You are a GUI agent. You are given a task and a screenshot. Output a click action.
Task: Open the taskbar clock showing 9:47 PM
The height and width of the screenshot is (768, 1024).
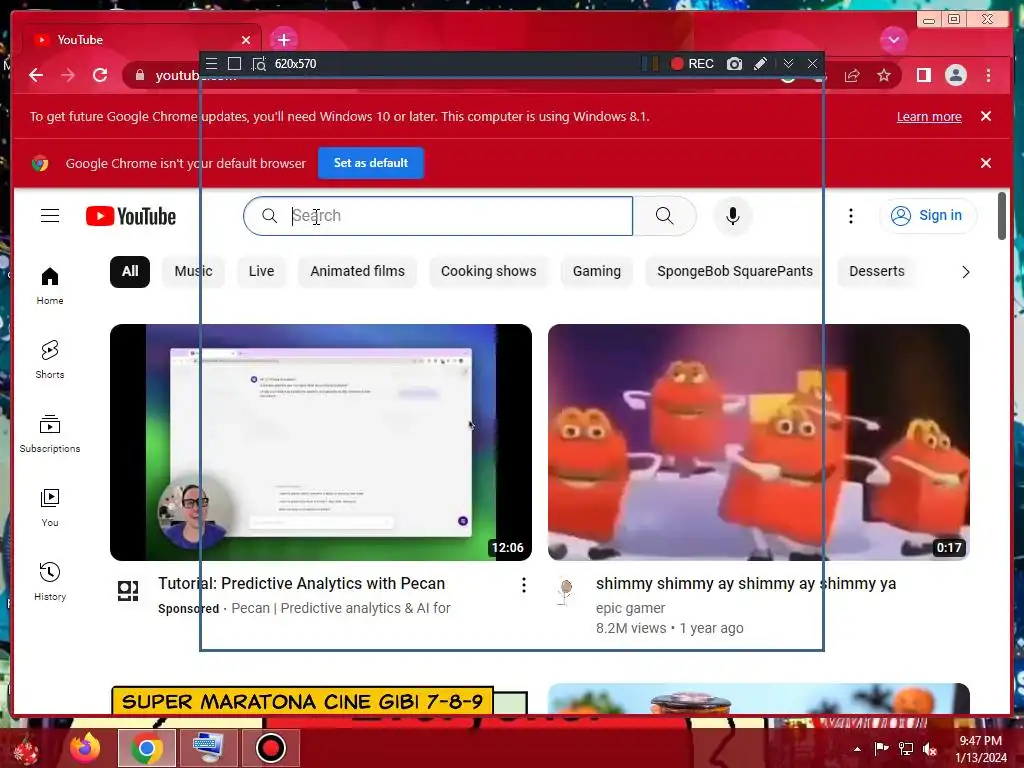[981, 749]
